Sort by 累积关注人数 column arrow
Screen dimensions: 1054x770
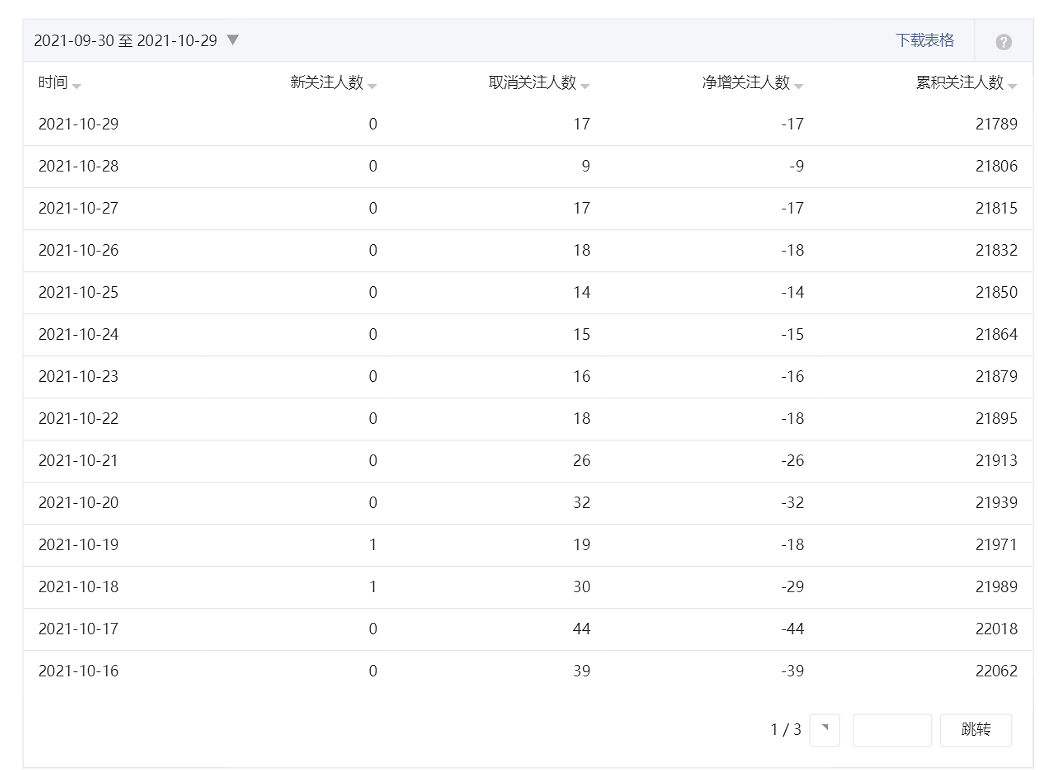(1012, 86)
